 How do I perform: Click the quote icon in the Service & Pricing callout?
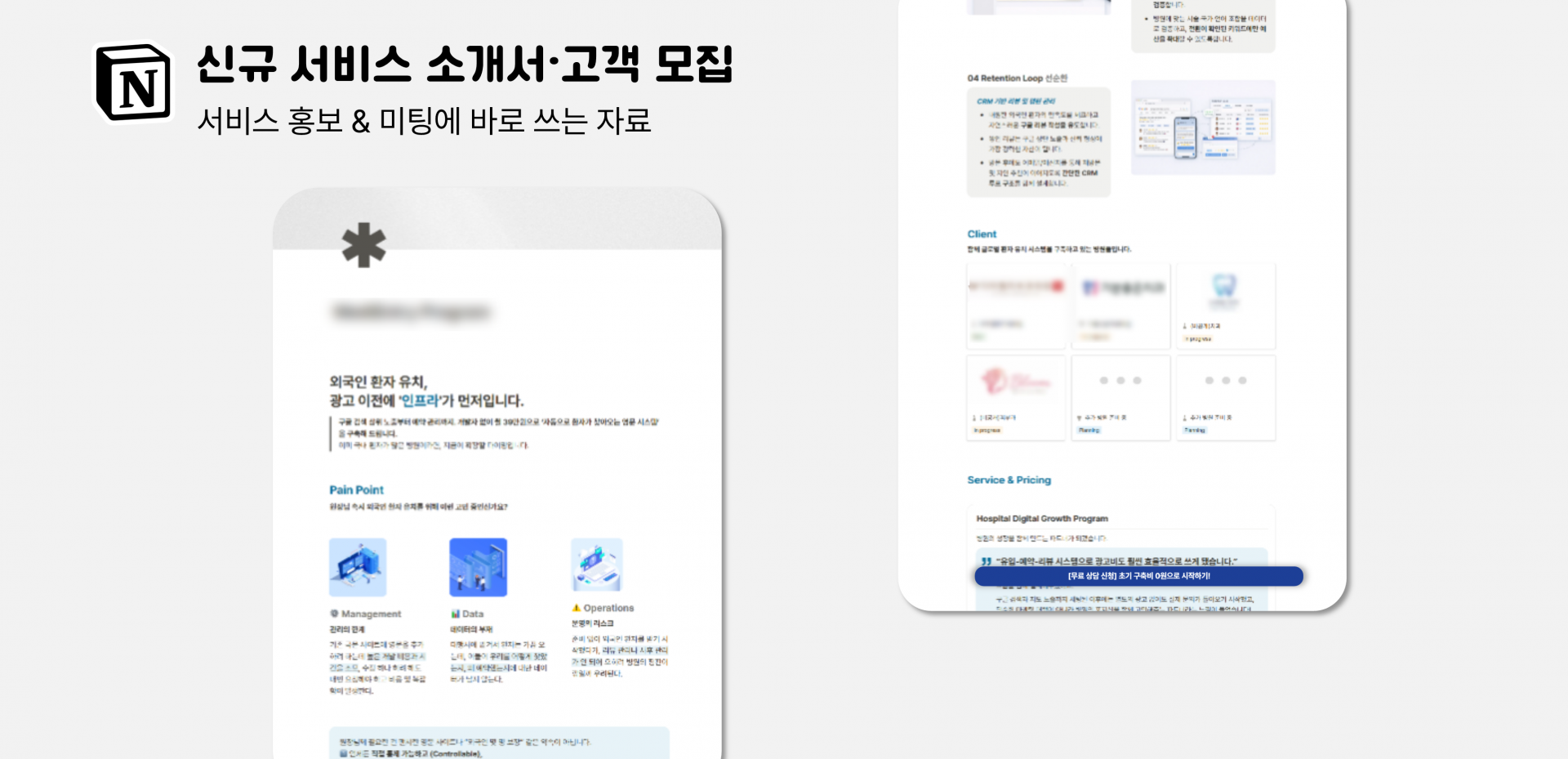click(x=987, y=561)
